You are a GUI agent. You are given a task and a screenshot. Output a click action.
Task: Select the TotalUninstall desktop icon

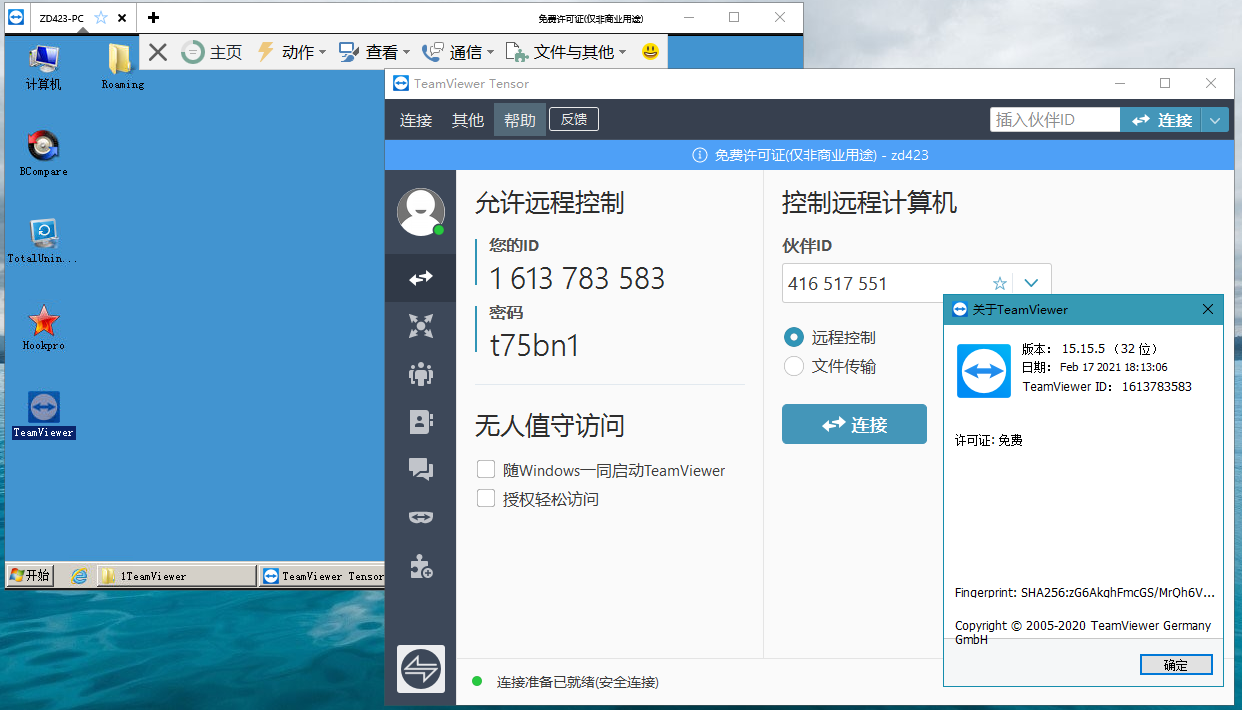(43, 241)
